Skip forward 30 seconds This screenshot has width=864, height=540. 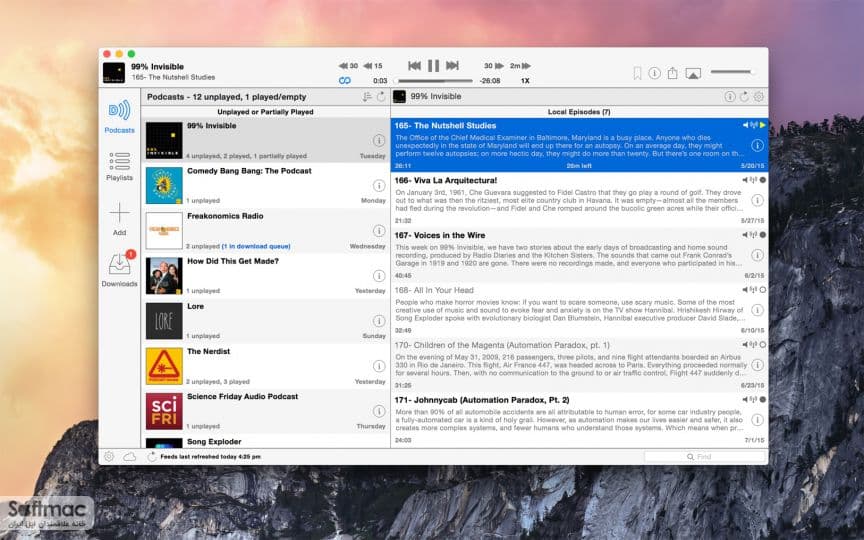[494, 66]
